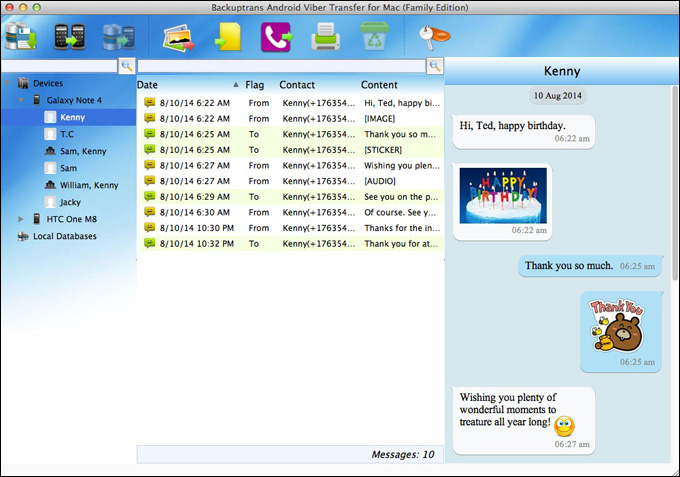Select the 'Thank you so m...' message row
The height and width of the screenshot is (477, 680).
(291, 134)
